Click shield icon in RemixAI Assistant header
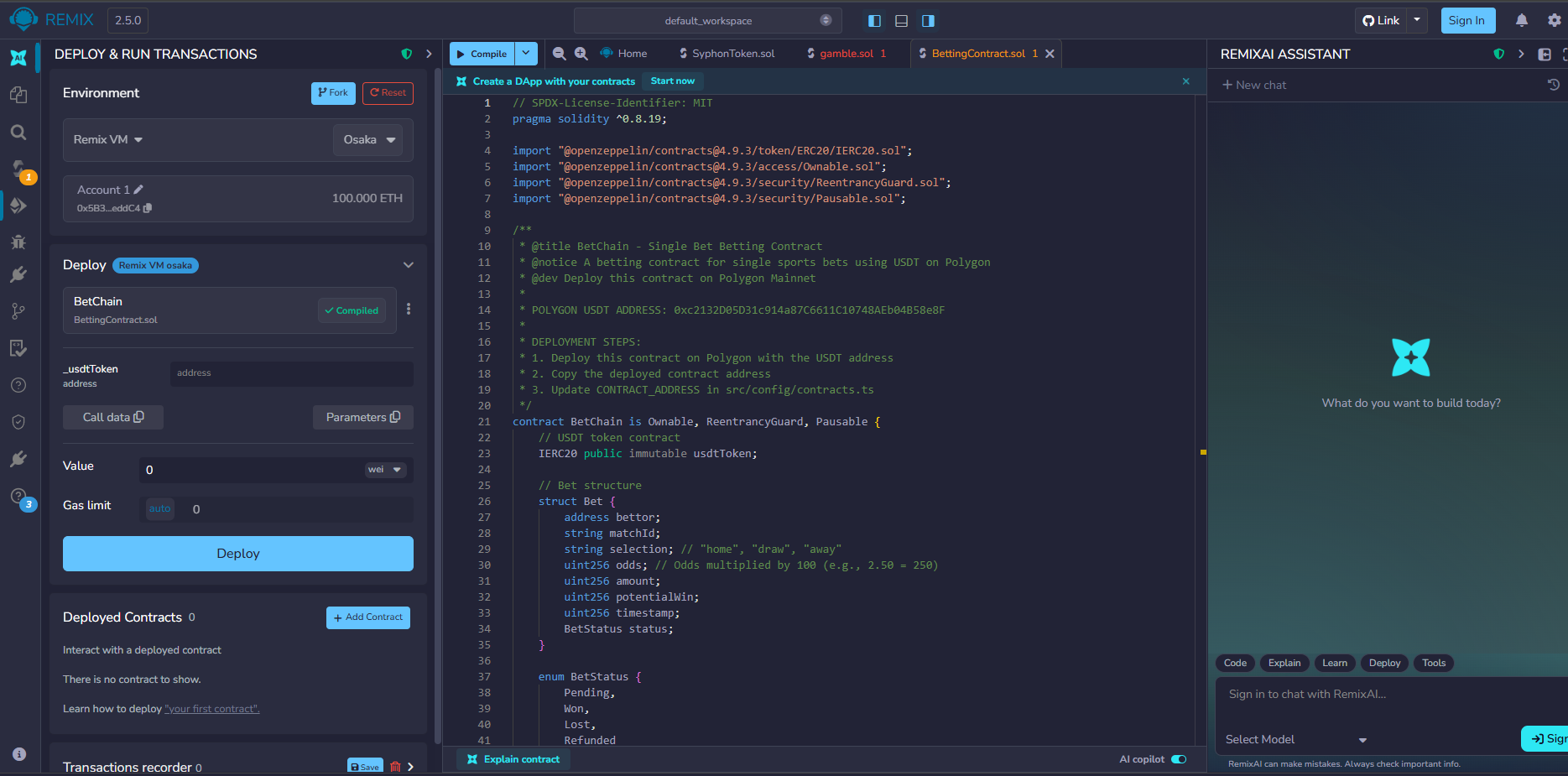 coord(1499,54)
